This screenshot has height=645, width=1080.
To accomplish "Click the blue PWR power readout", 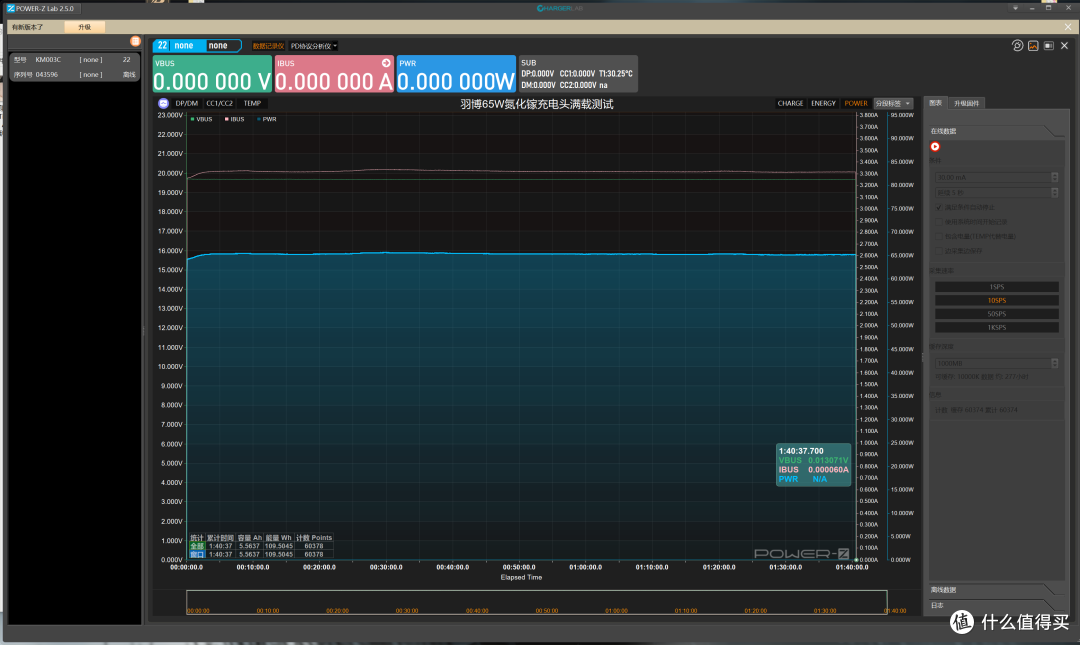I will (x=456, y=74).
